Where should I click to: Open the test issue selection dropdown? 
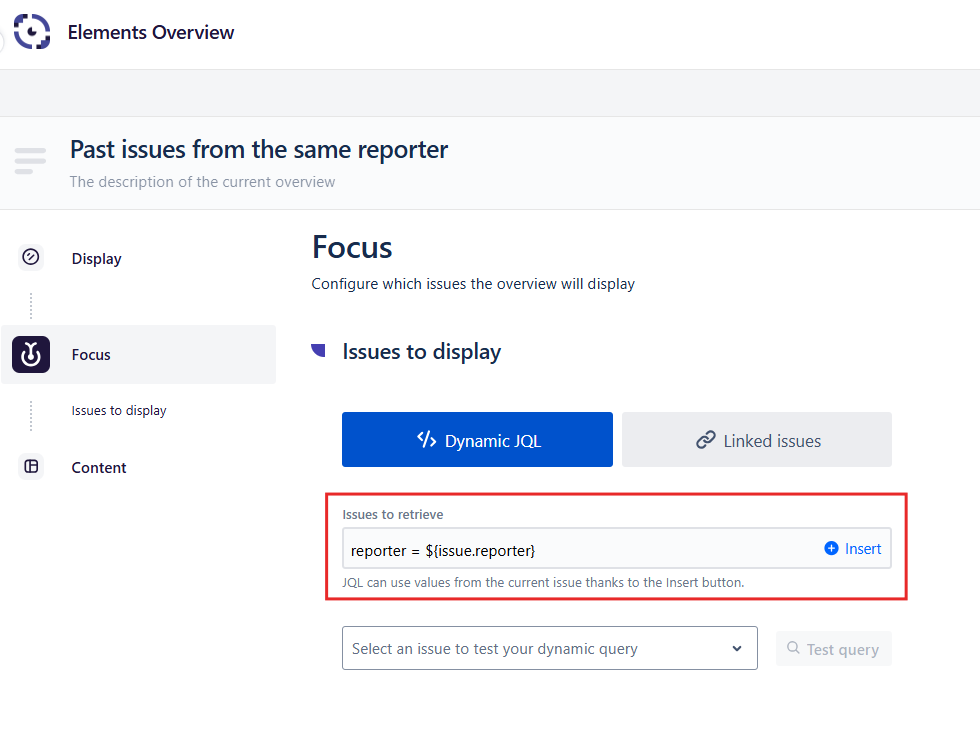[x=540, y=649]
